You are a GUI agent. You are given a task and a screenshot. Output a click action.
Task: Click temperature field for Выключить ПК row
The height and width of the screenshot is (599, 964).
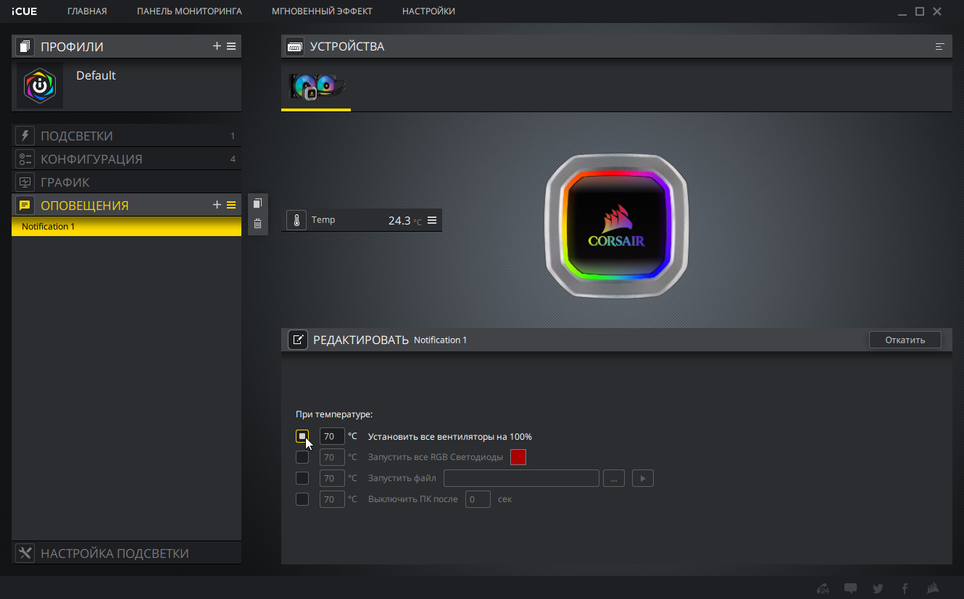(331, 499)
